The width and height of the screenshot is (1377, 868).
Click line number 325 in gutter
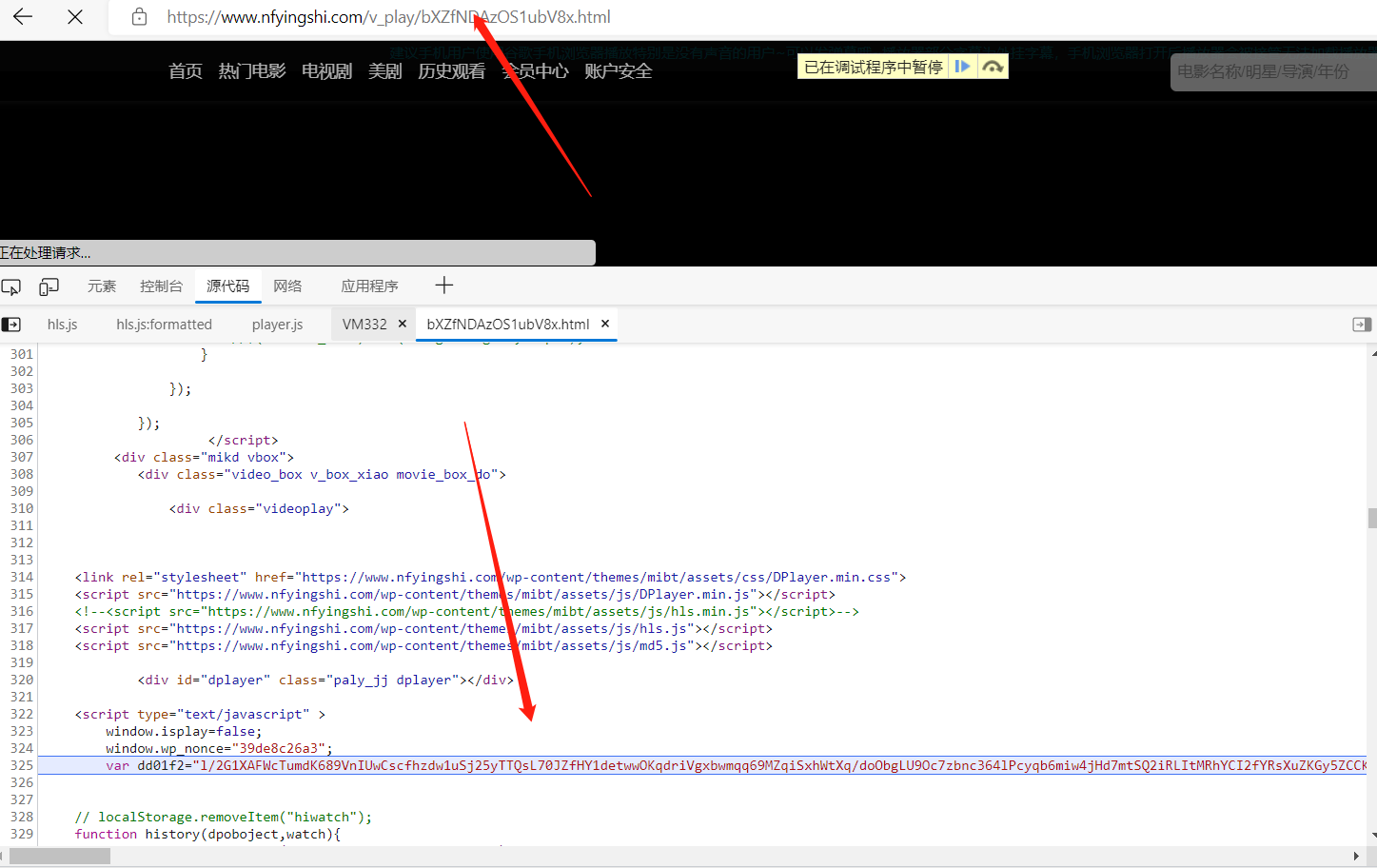(x=22, y=765)
